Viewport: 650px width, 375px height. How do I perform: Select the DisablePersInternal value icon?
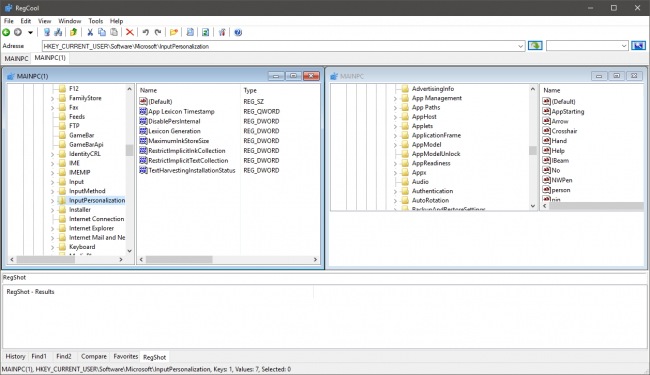pos(143,121)
